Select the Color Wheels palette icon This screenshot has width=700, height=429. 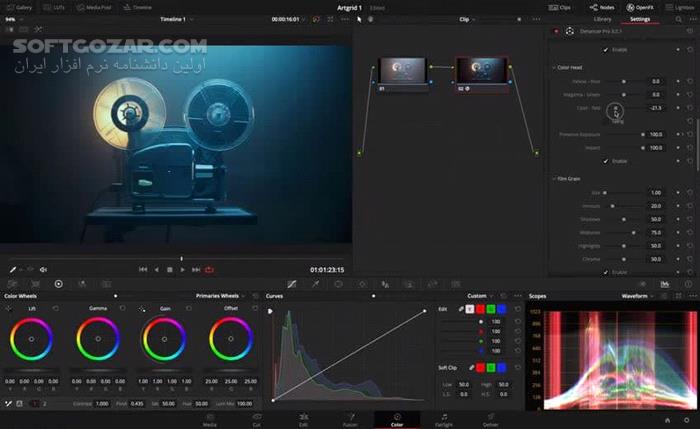58,284
